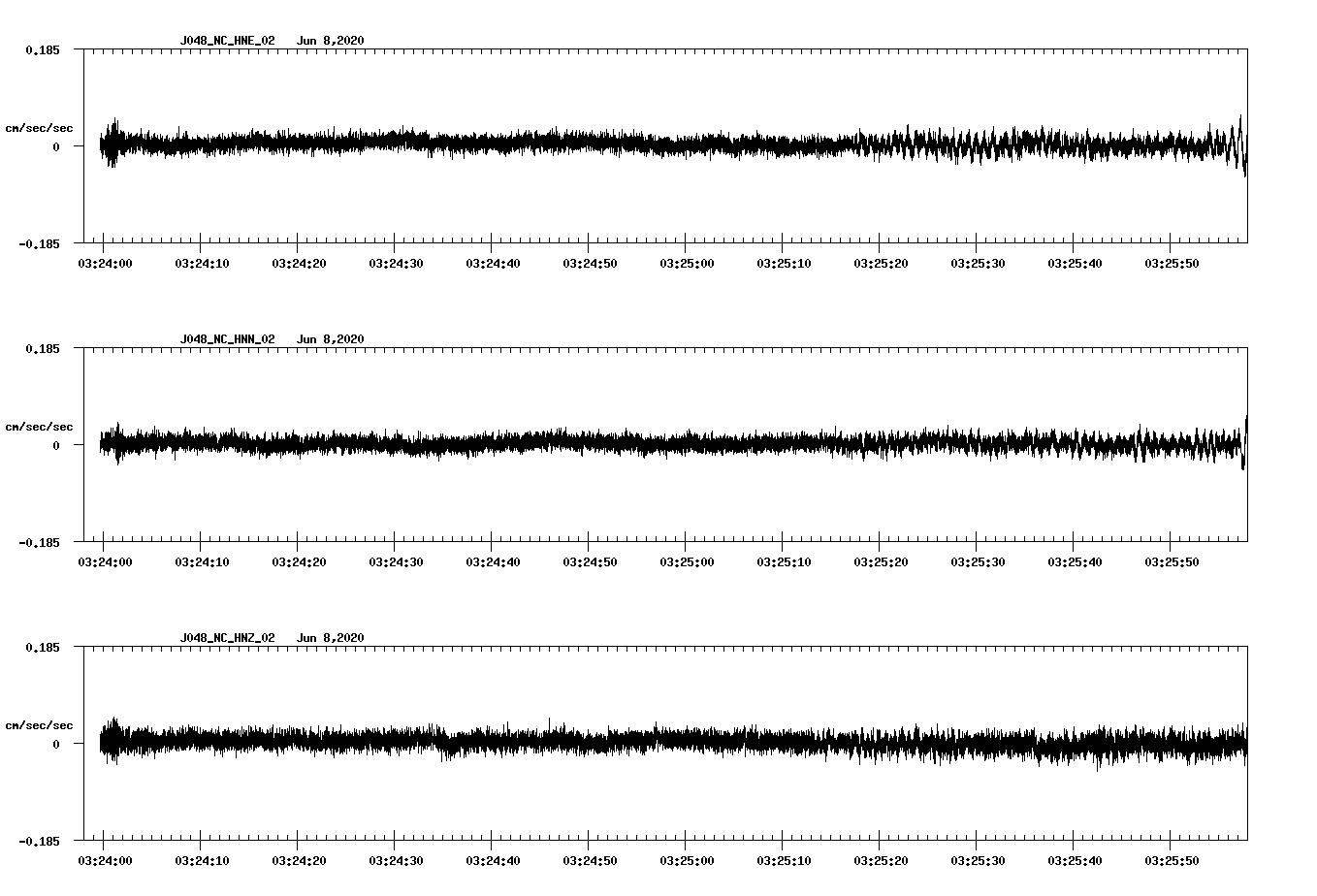Click 03:25:00 time label under HNZ plot

point(686,860)
